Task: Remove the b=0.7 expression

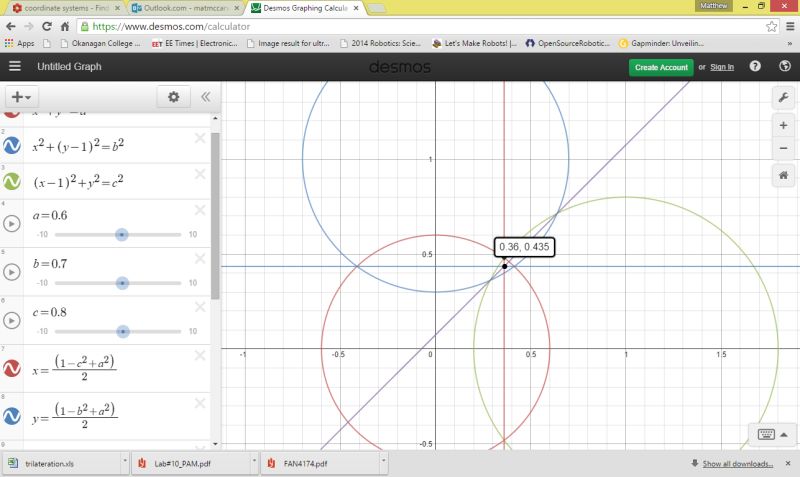Action: point(200,258)
